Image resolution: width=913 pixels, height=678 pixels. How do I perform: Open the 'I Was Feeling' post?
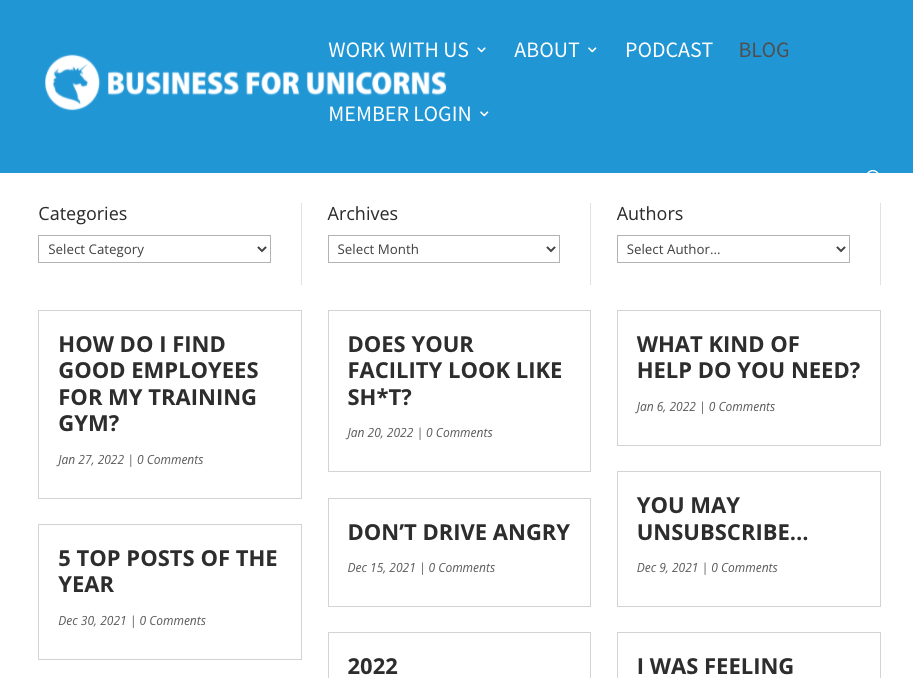coord(715,665)
